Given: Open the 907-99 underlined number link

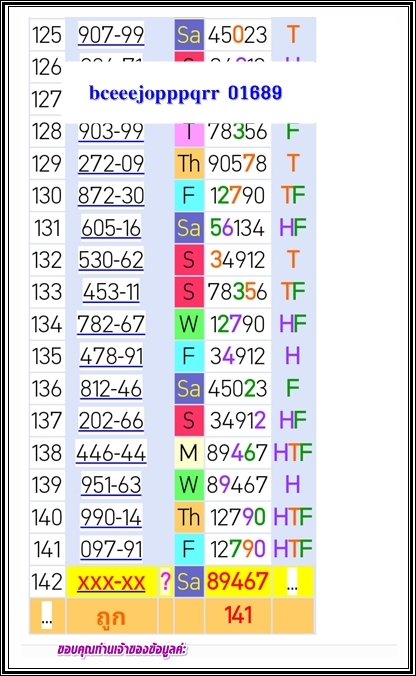Looking at the screenshot, I should [111, 34].
